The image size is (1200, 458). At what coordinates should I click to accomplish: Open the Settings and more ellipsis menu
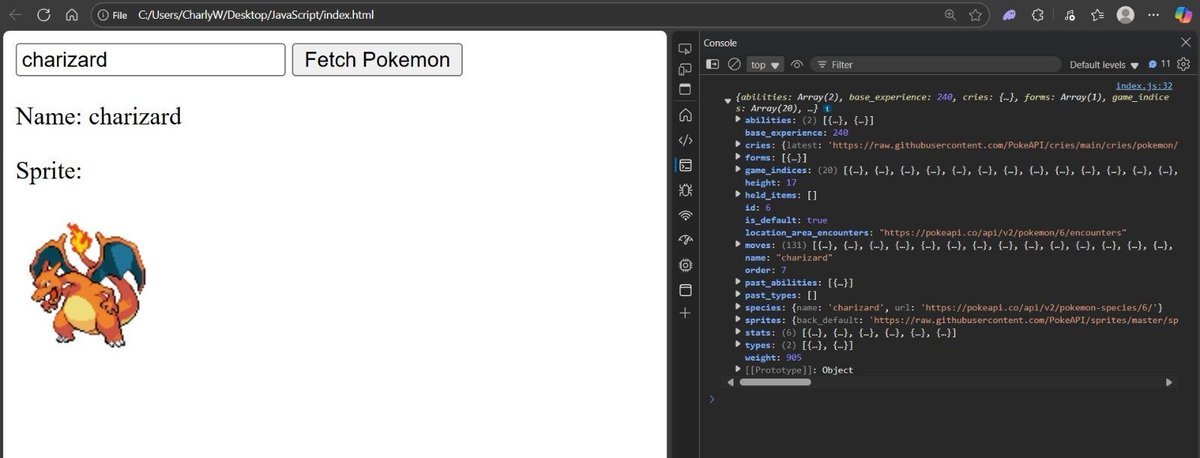1154,15
